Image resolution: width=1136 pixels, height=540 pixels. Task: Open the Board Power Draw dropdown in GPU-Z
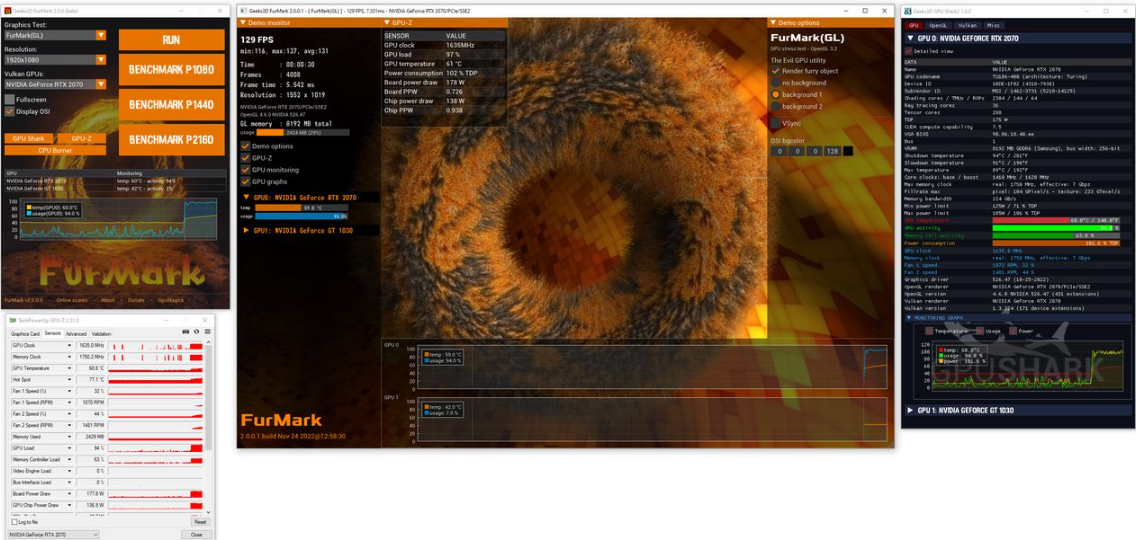(70, 493)
